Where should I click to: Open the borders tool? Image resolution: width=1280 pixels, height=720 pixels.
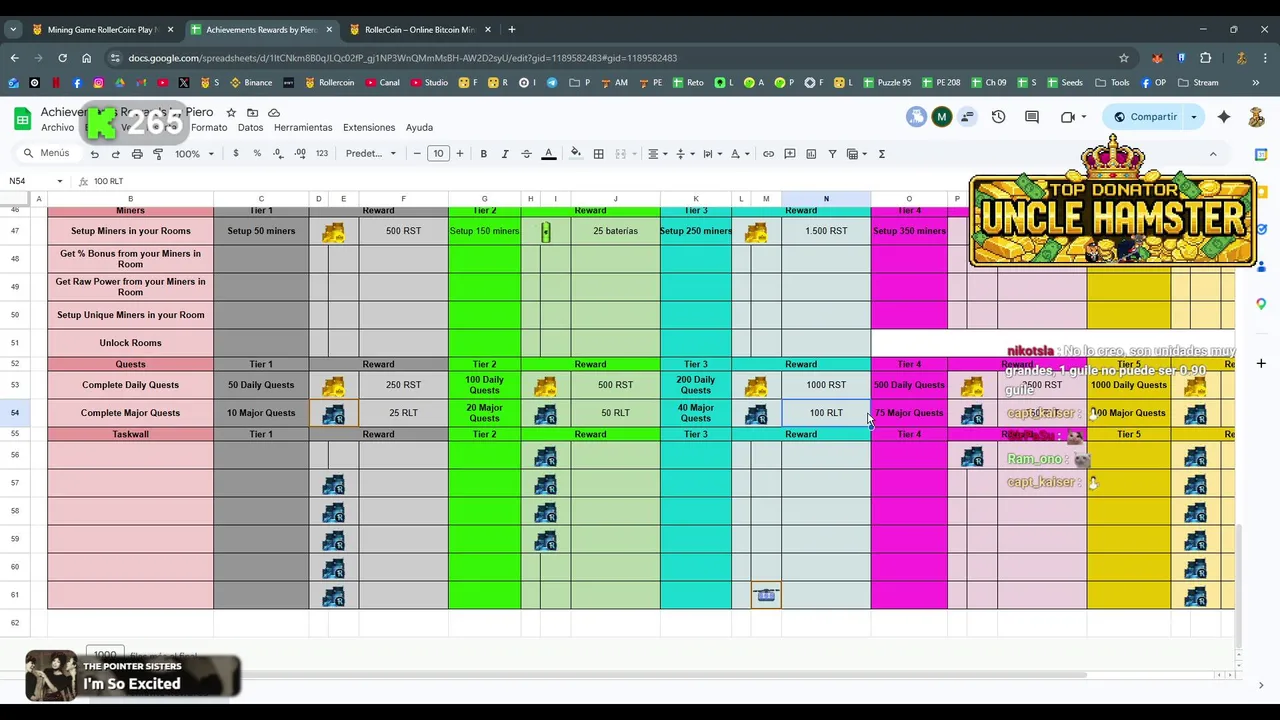point(598,154)
